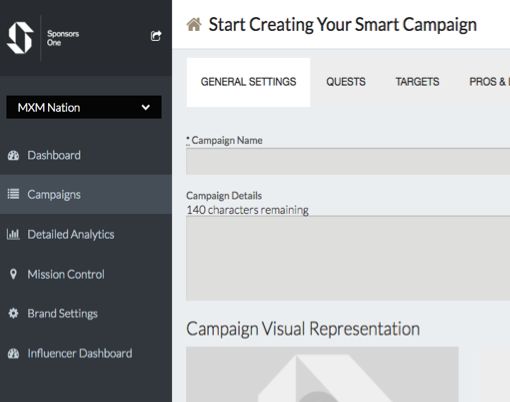
Task: Click inside the Campaign Details text area
Action: pos(348,258)
